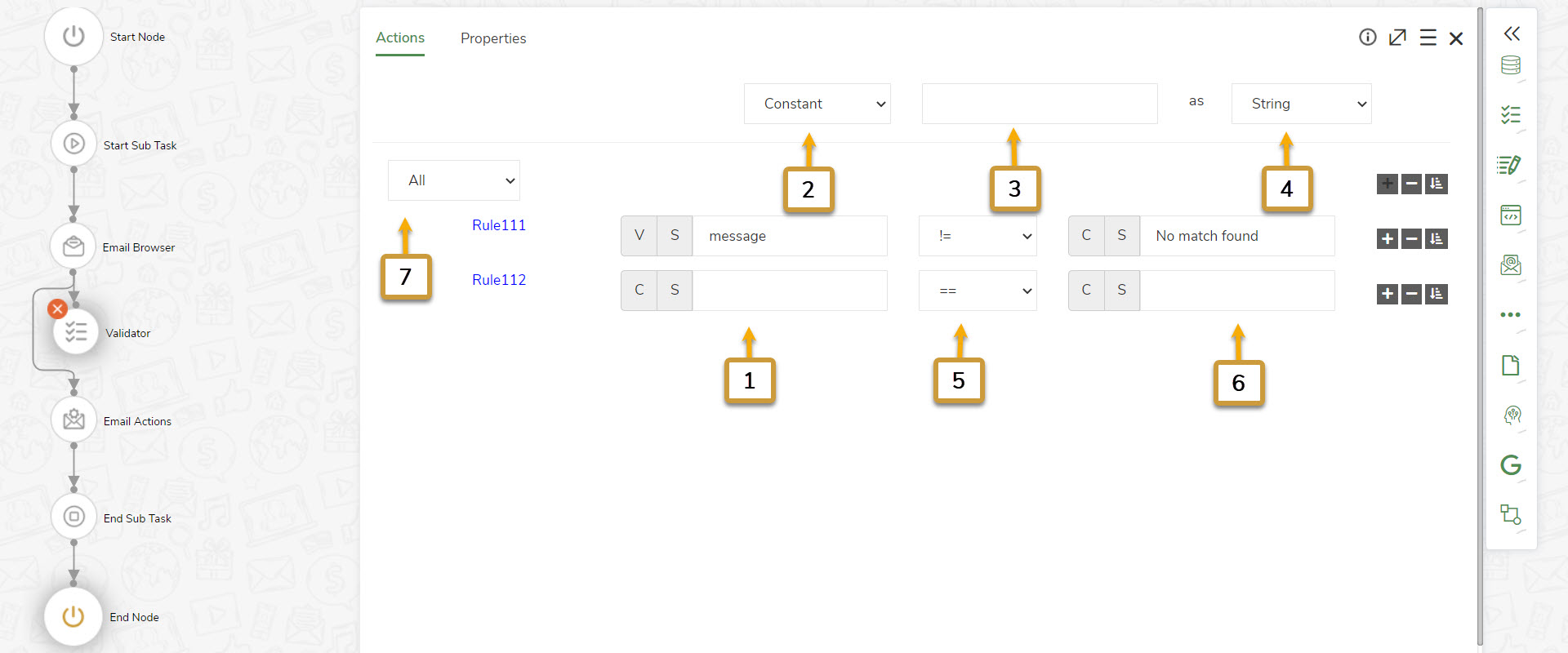Open the AI assistant head icon

tap(1511, 415)
